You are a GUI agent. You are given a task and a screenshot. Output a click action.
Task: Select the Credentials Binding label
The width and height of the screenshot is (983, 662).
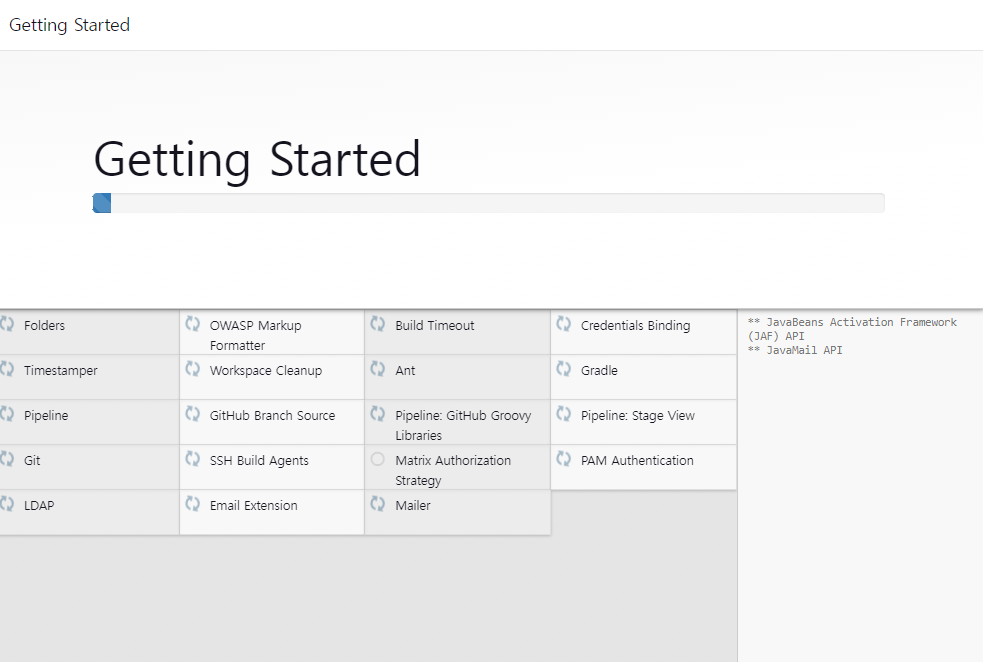[x=635, y=325]
